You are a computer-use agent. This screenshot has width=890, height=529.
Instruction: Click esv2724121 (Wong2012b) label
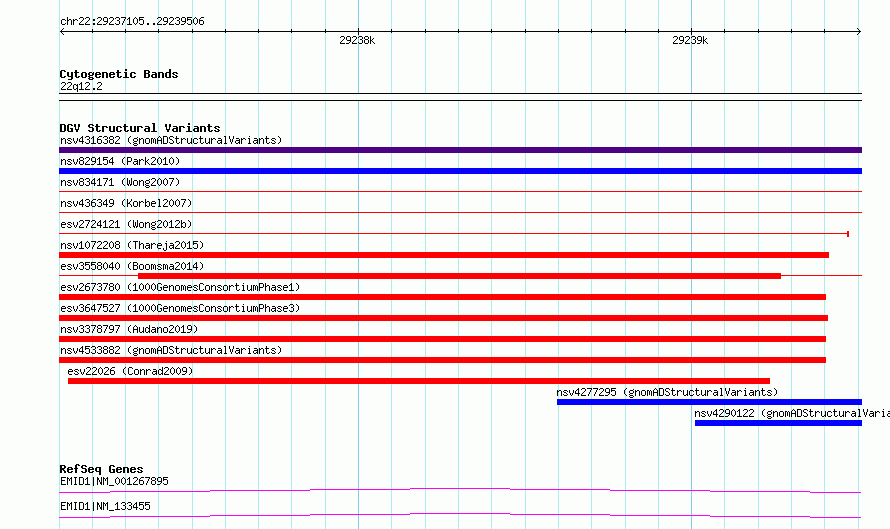coord(126,224)
